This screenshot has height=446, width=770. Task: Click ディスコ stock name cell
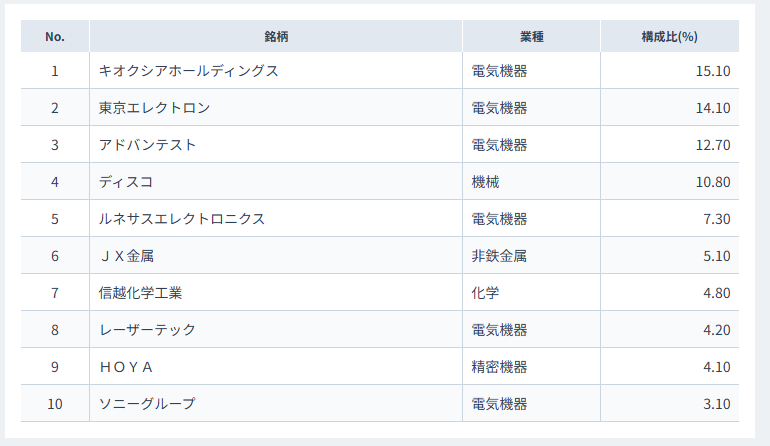(125, 182)
